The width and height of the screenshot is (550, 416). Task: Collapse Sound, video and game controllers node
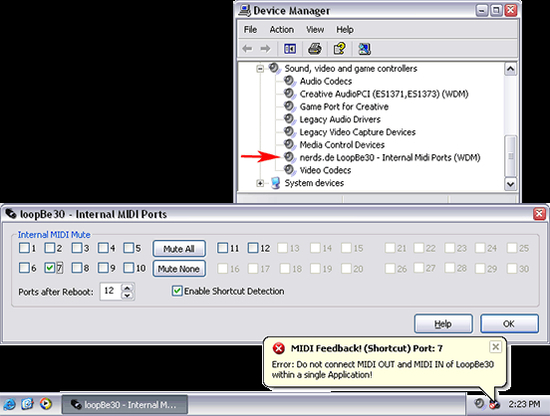[x=260, y=68]
